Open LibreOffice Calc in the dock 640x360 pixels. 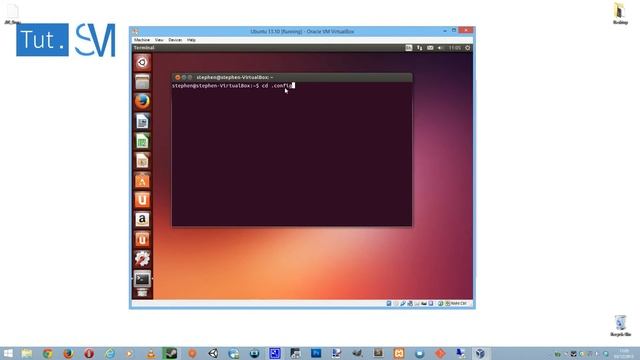coord(142,141)
